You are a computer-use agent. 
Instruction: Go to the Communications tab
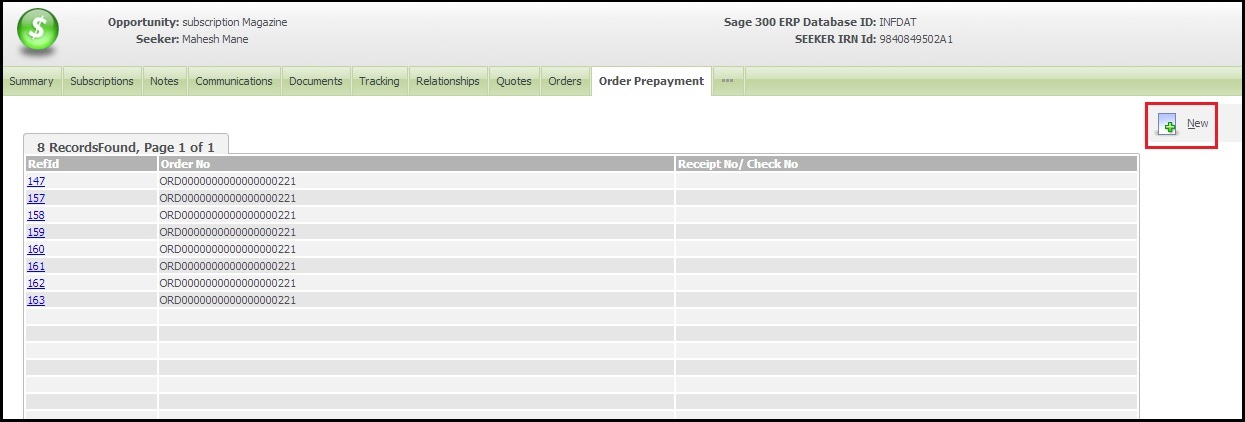click(234, 81)
